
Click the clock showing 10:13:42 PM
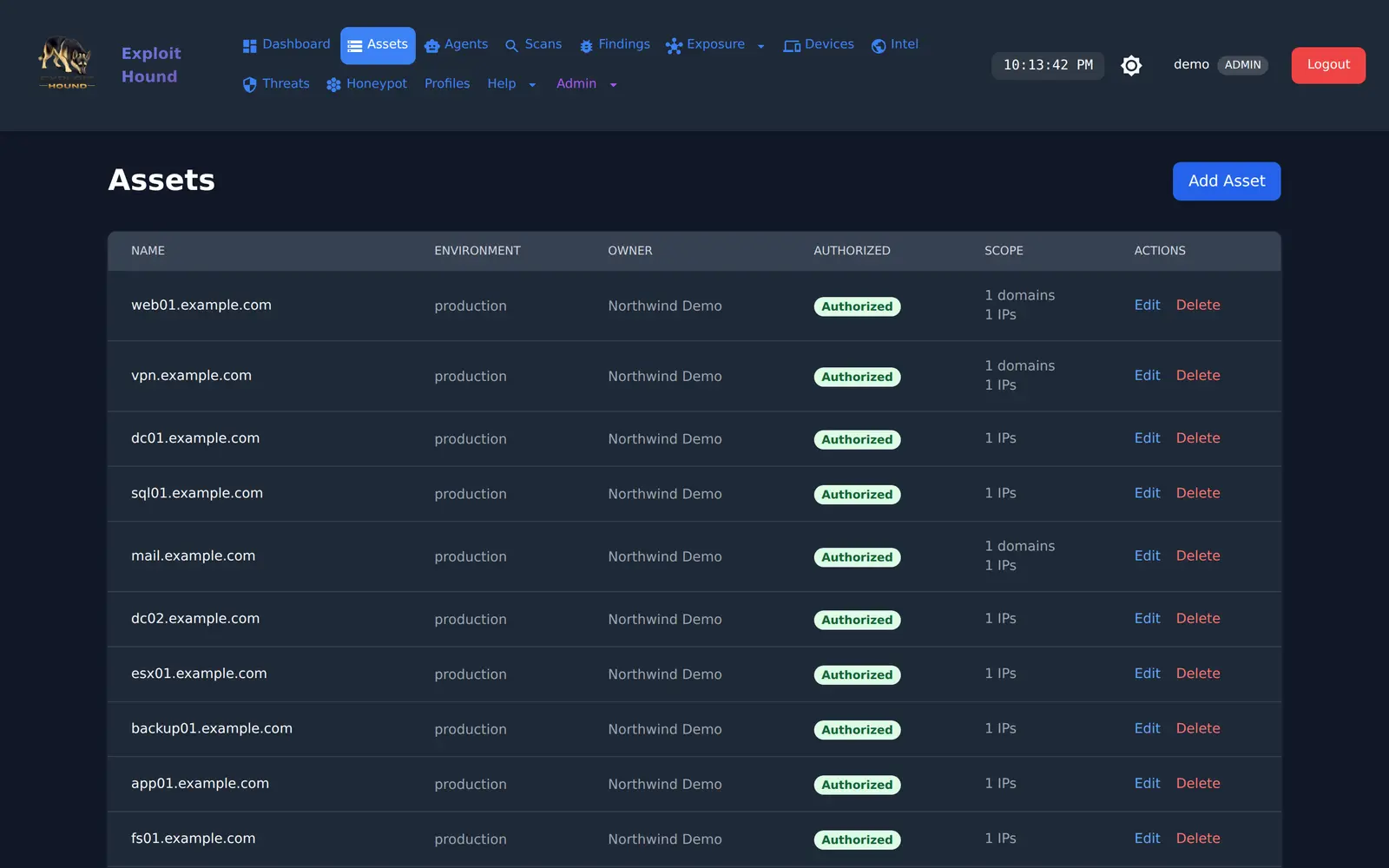1048,65
